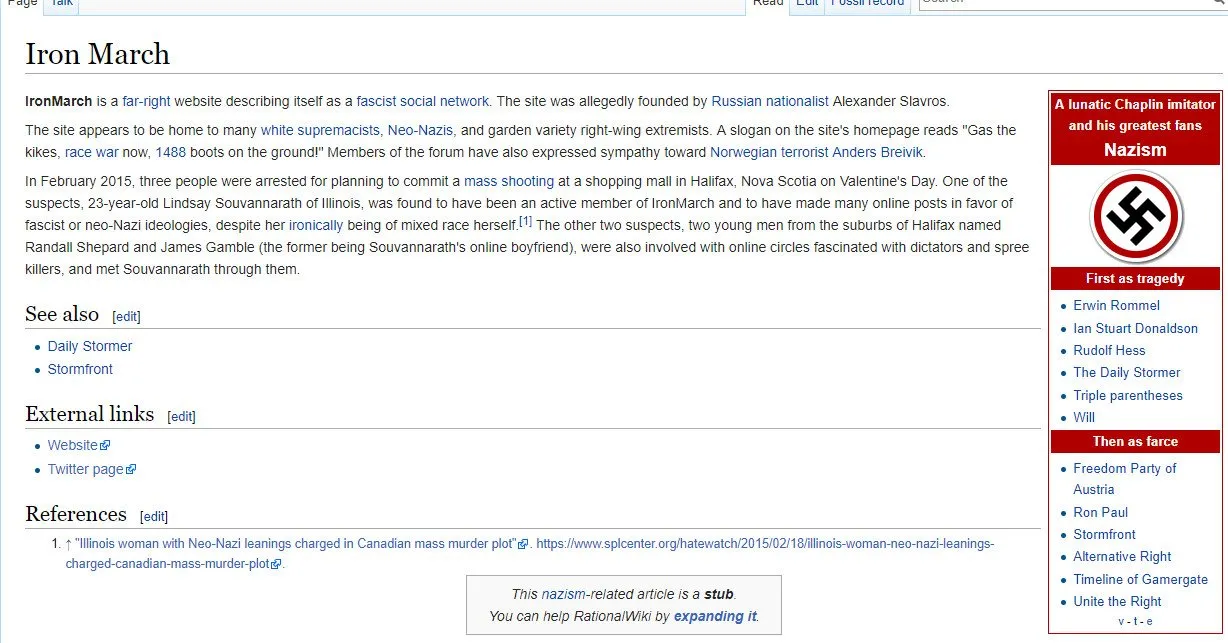
Task: Open external link icon after the citation title
Action: (x=522, y=545)
